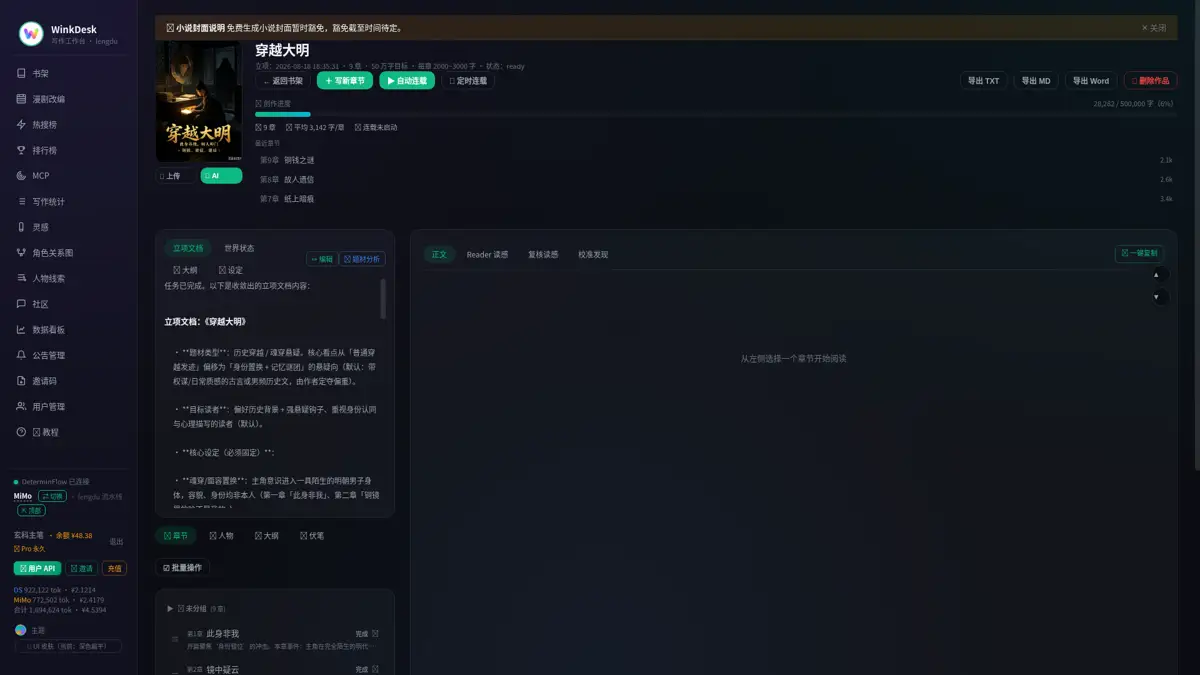Click the 数据看板 chart icon
The image size is (1200, 675).
pos(21,330)
